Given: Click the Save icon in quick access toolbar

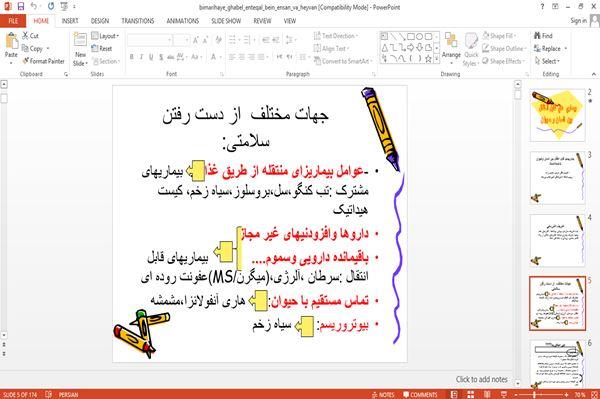Looking at the screenshot, I should (x=21, y=7).
